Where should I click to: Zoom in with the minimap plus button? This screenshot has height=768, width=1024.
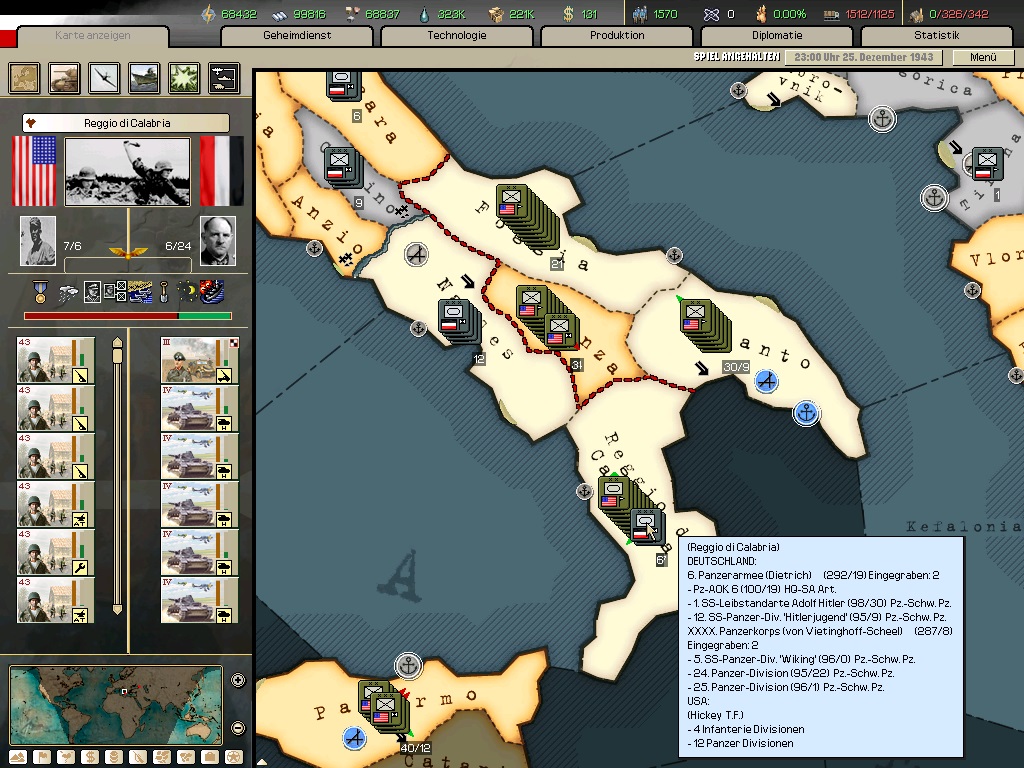(x=238, y=680)
